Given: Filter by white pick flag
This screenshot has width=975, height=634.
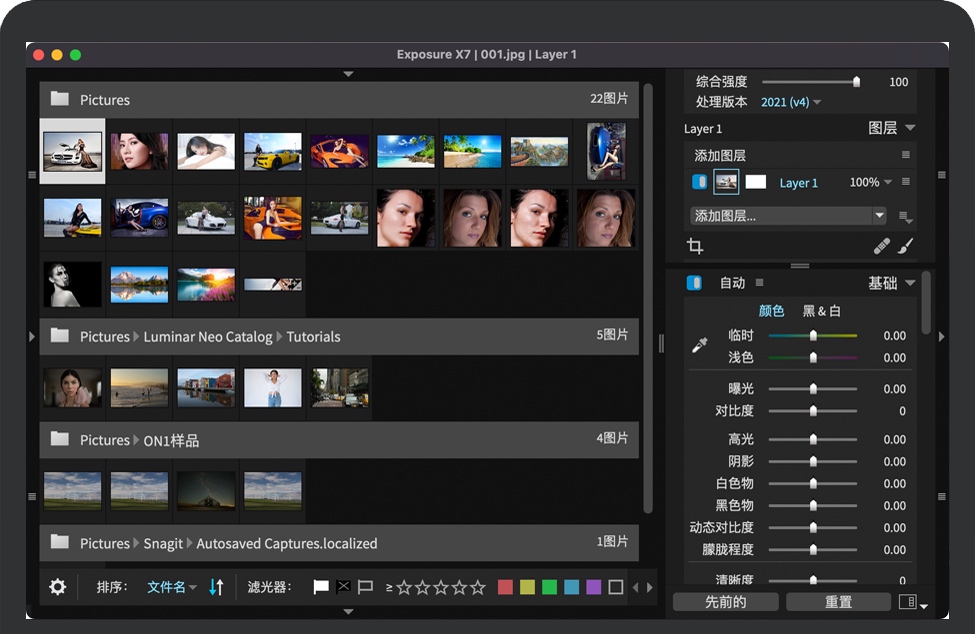Looking at the screenshot, I should [x=321, y=587].
